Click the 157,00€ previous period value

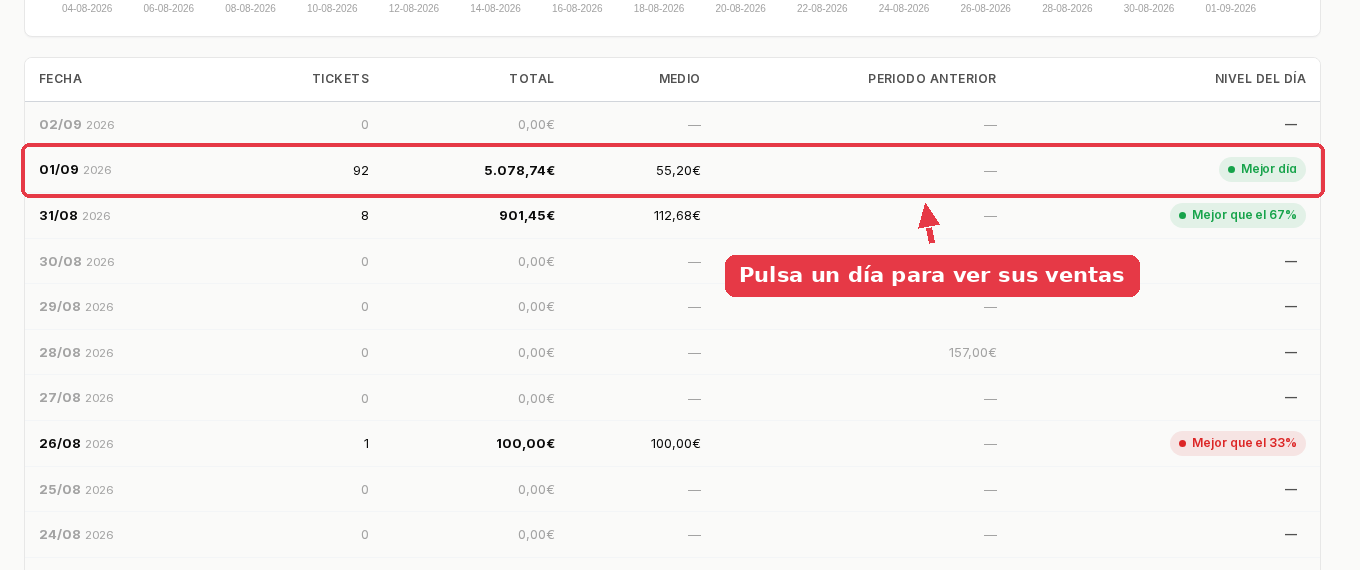point(972,352)
